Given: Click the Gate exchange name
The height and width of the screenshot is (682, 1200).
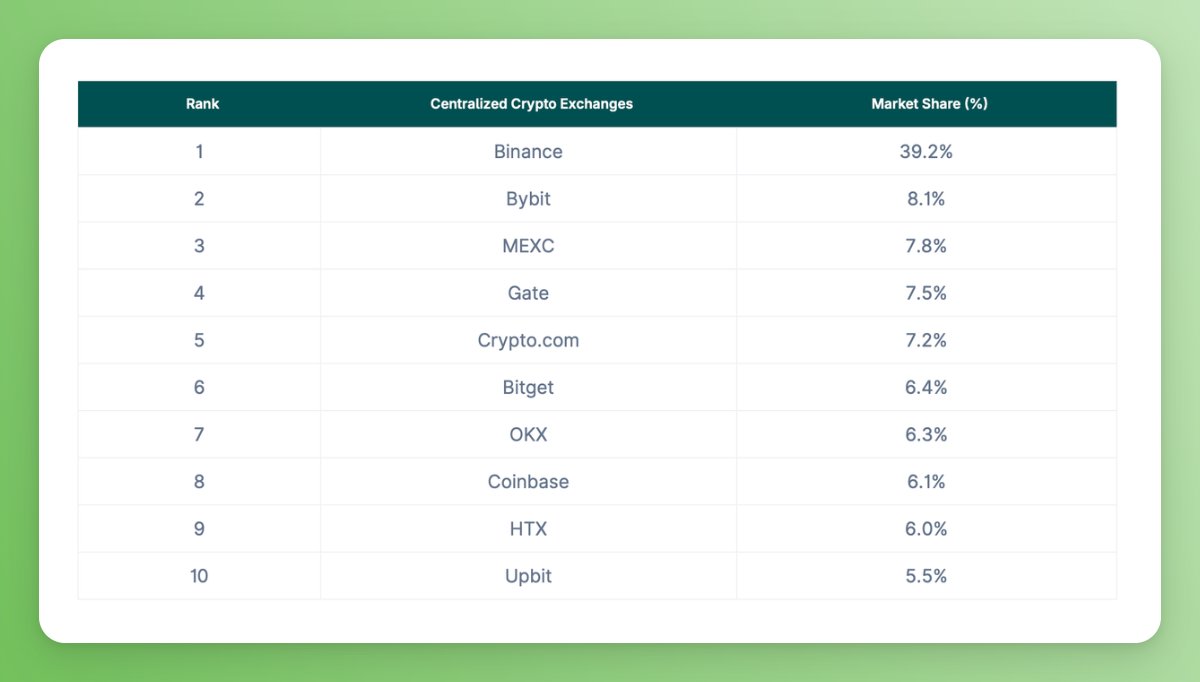Looking at the screenshot, I should [x=528, y=293].
